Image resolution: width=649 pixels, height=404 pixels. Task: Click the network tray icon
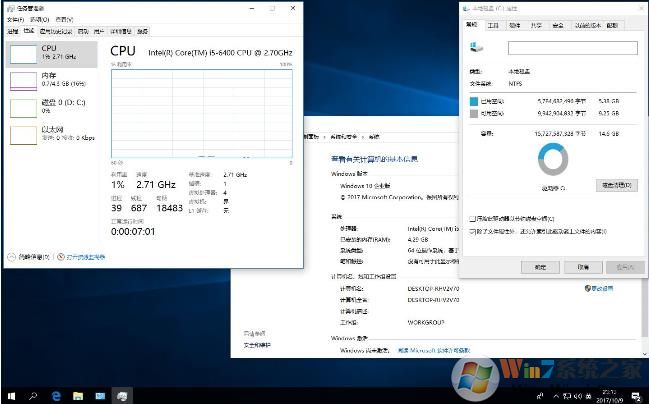click(x=567, y=396)
